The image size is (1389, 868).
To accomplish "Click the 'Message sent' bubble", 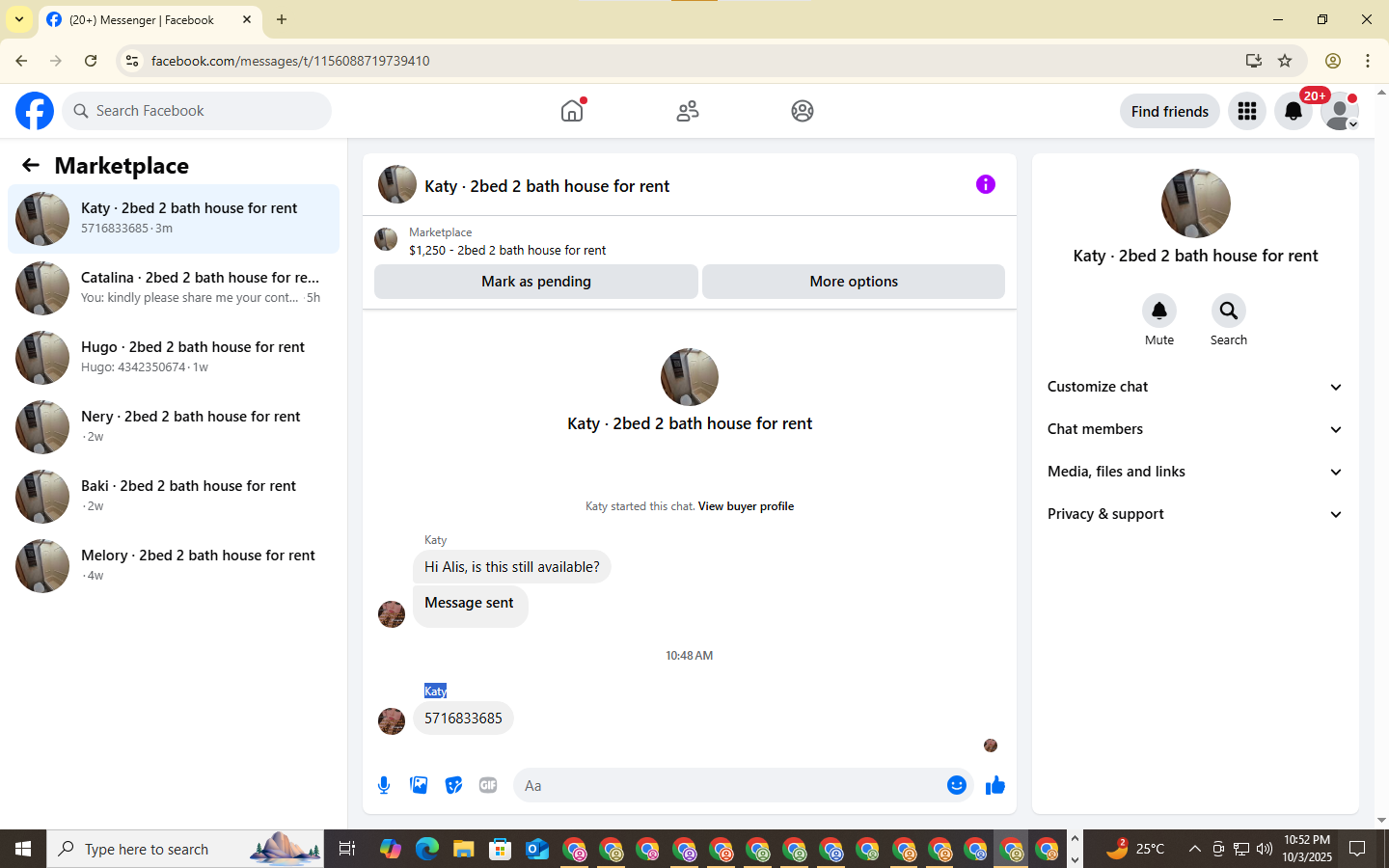I will (470, 606).
